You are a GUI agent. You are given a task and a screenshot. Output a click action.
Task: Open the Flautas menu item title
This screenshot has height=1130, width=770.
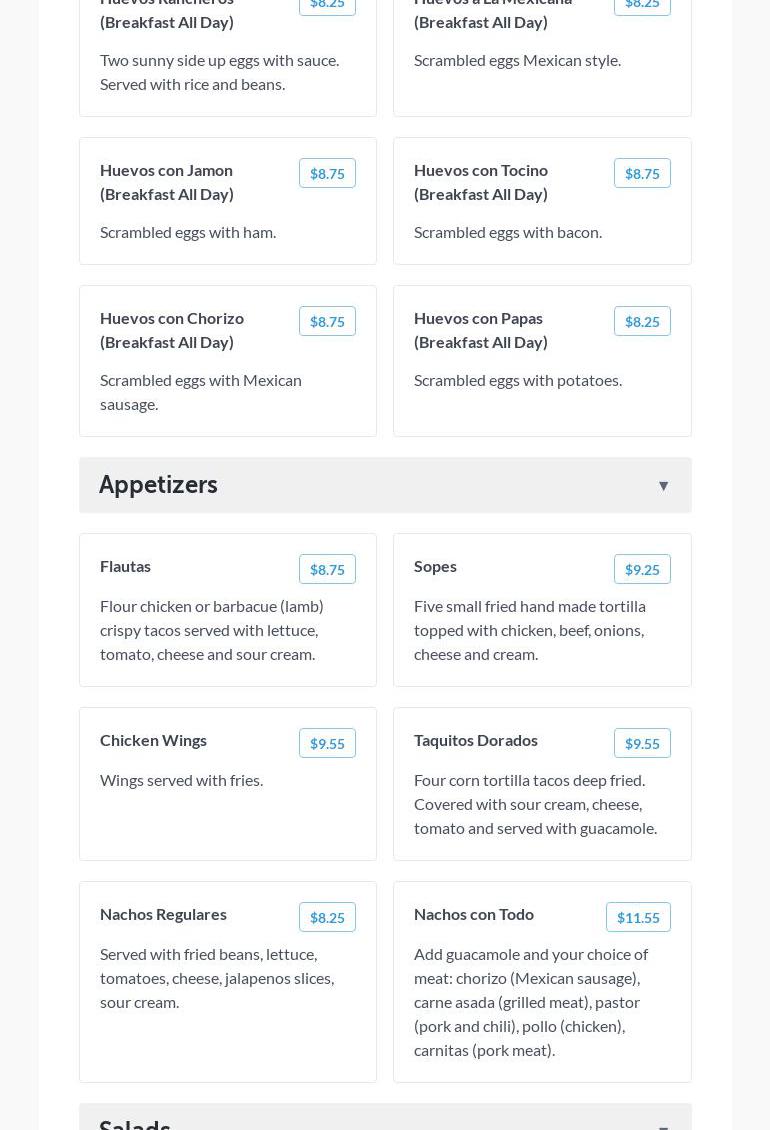click(x=126, y=566)
